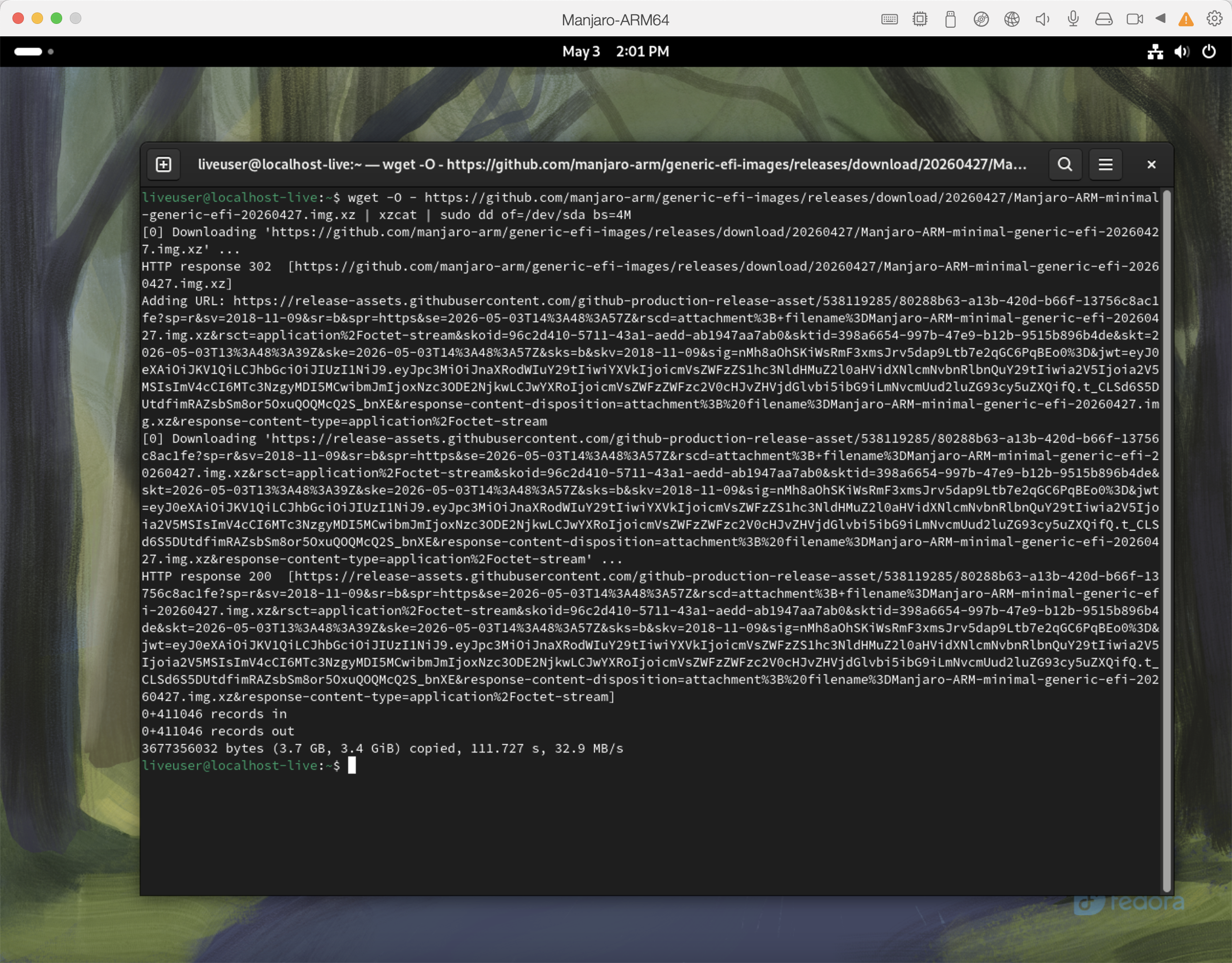Click the Manjaro-ARM64 window title

616,20
